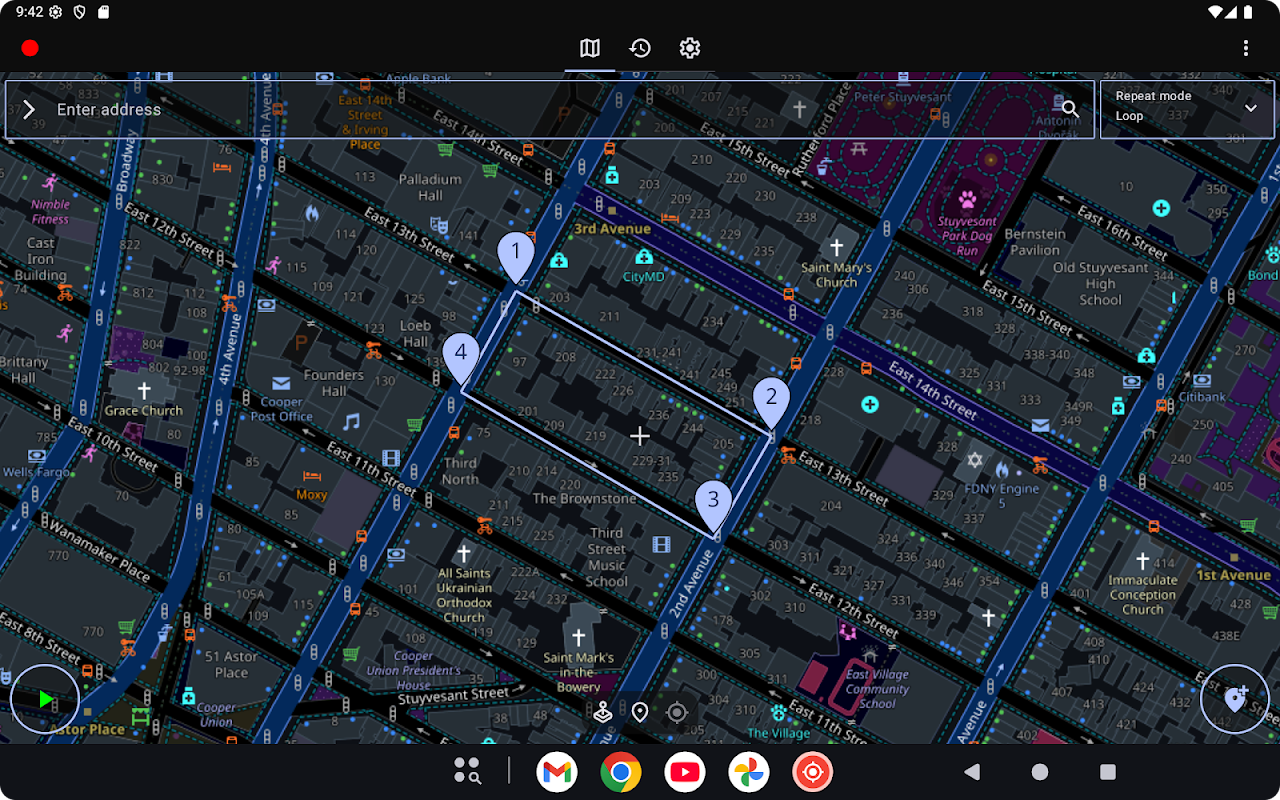Screen dimensions: 1280x800
Task: Tap the Nimble Fitness map label
Action: pos(50,212)
